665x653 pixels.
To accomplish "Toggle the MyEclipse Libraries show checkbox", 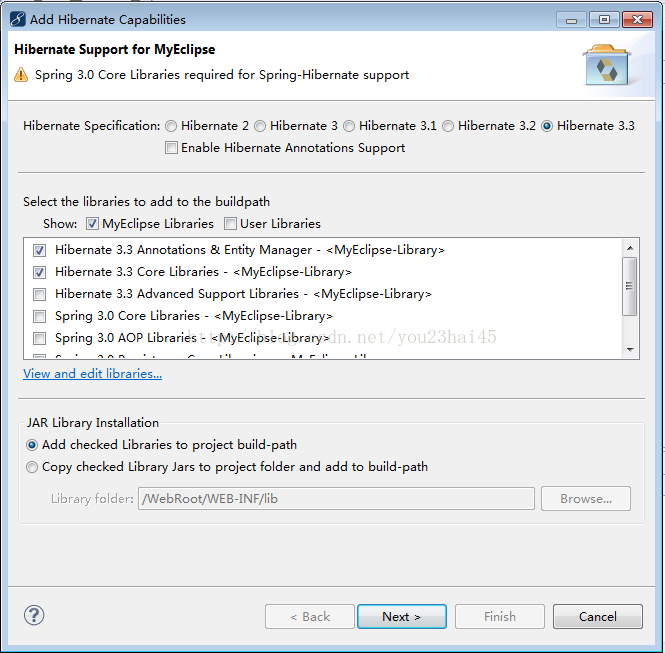I will coord(92,223).
